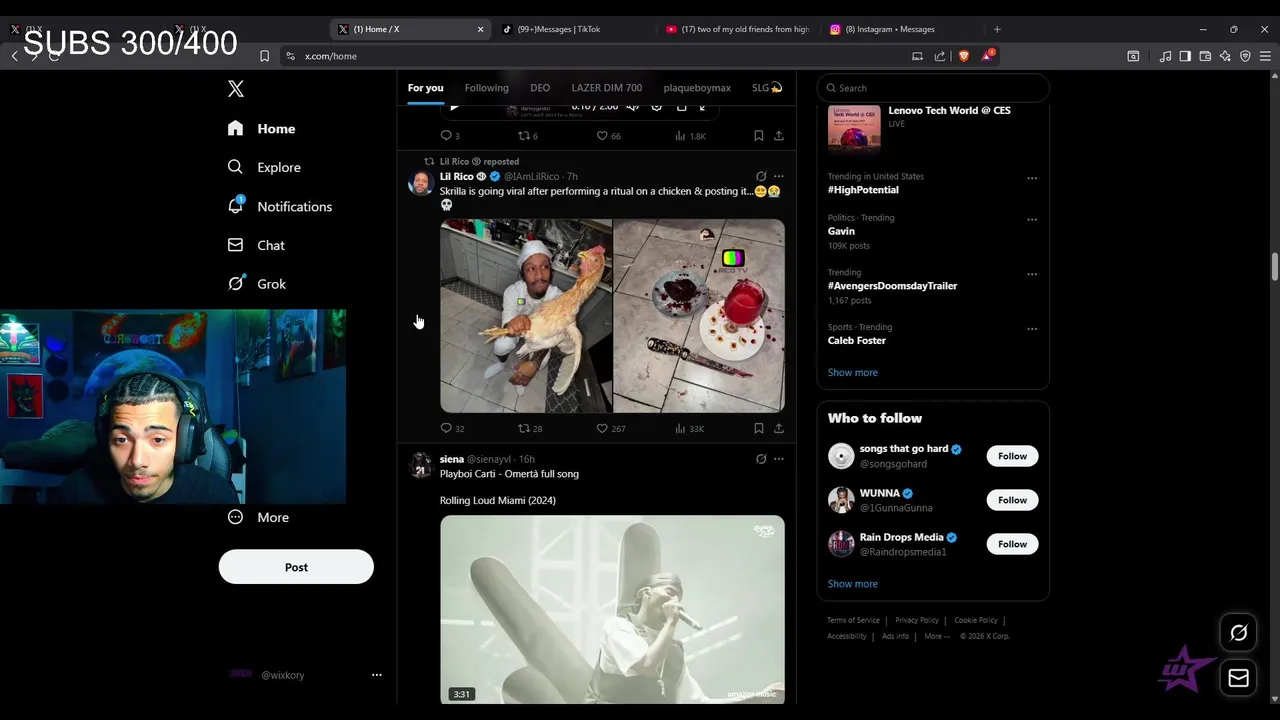
Task: Open Brave VPN shield icon
Action: [1245, 56]
